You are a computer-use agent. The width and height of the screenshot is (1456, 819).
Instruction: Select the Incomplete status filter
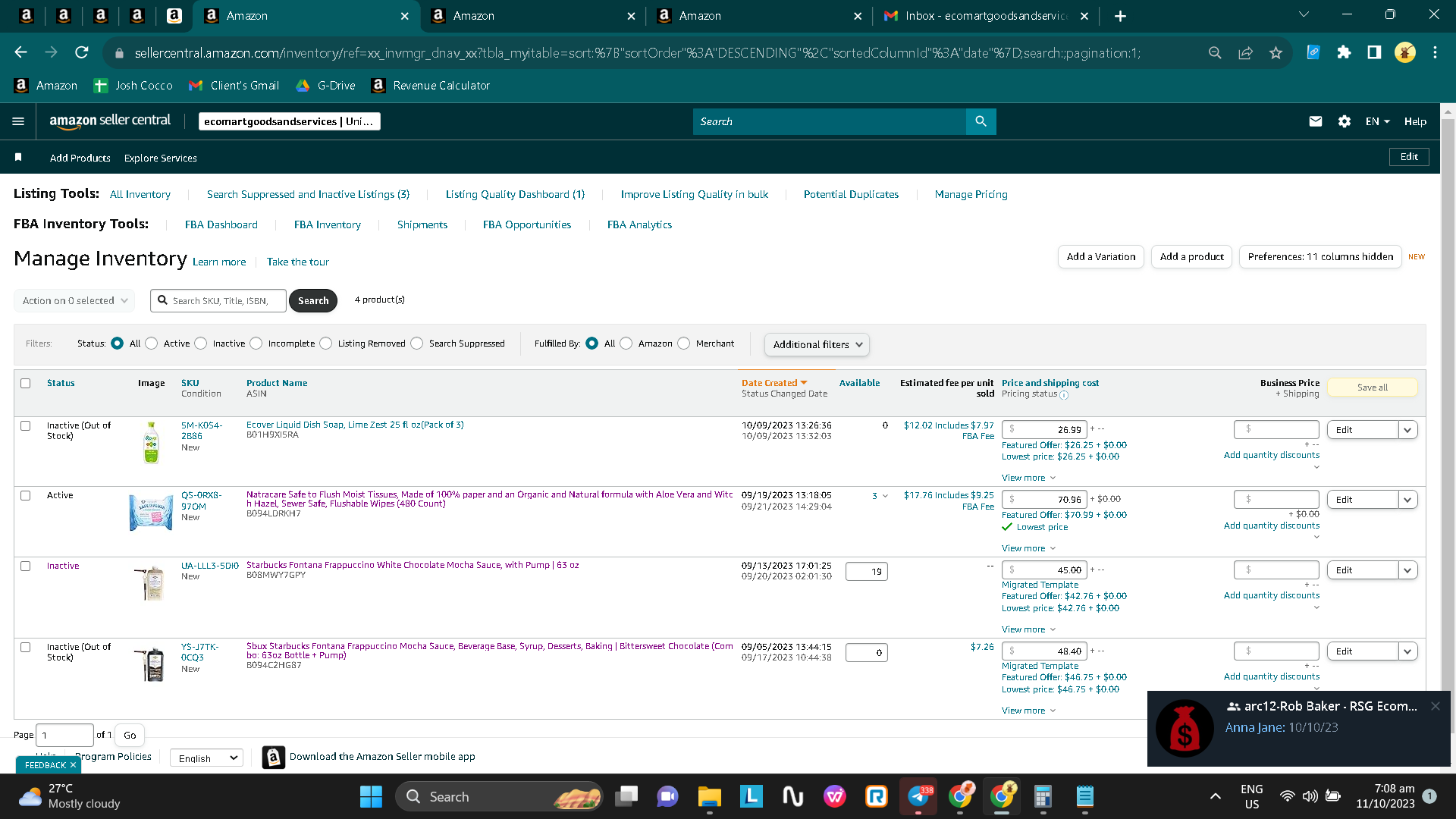point(256,344)
